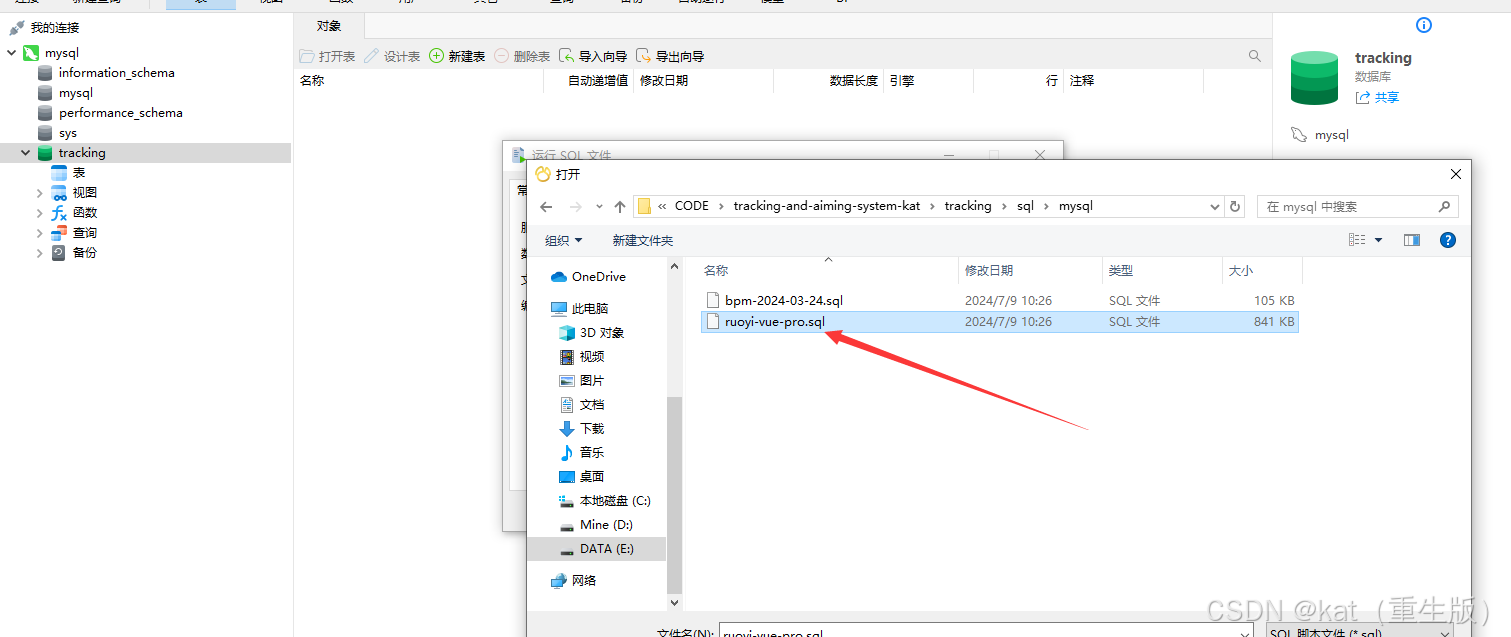Click the info icon at top right
Image resolution: width=1511 pixels, height=637 pixels.
1423,25
